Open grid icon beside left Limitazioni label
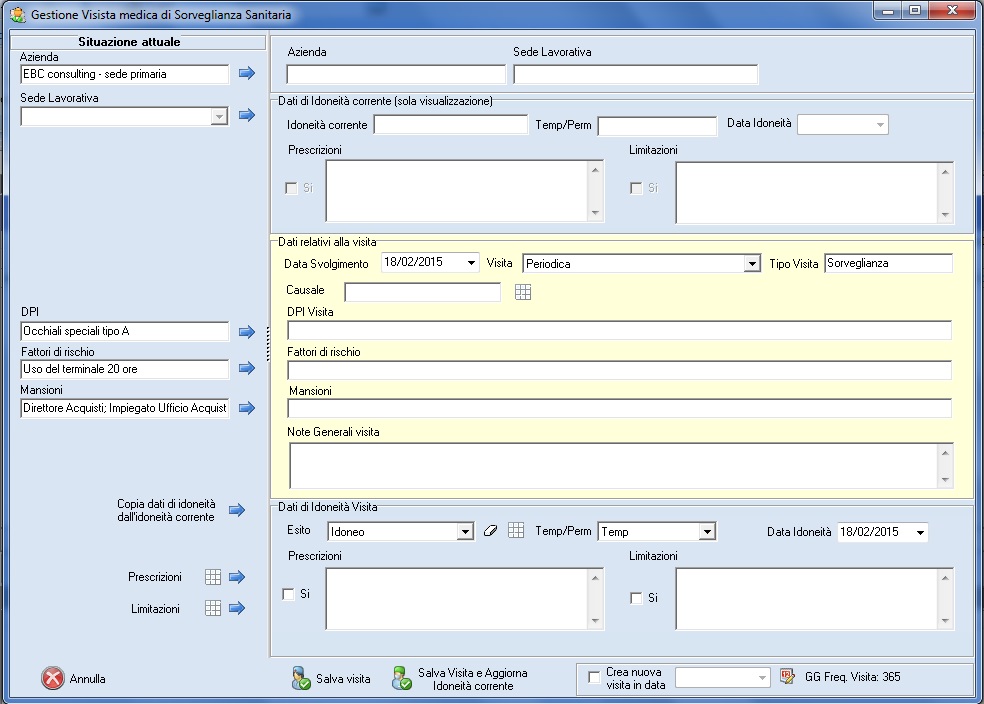The width and height of the screenshot is (984, 704). click(x=213, y=608)
